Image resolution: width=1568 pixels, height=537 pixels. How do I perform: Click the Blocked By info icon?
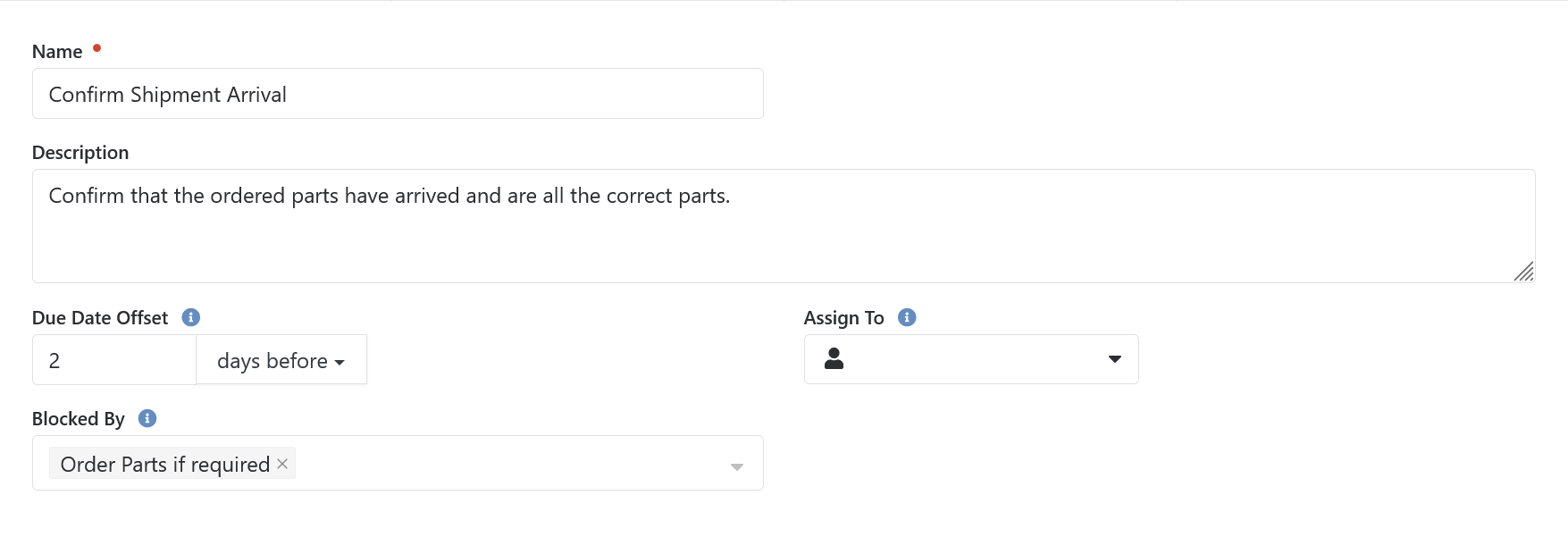pos(148,418)
